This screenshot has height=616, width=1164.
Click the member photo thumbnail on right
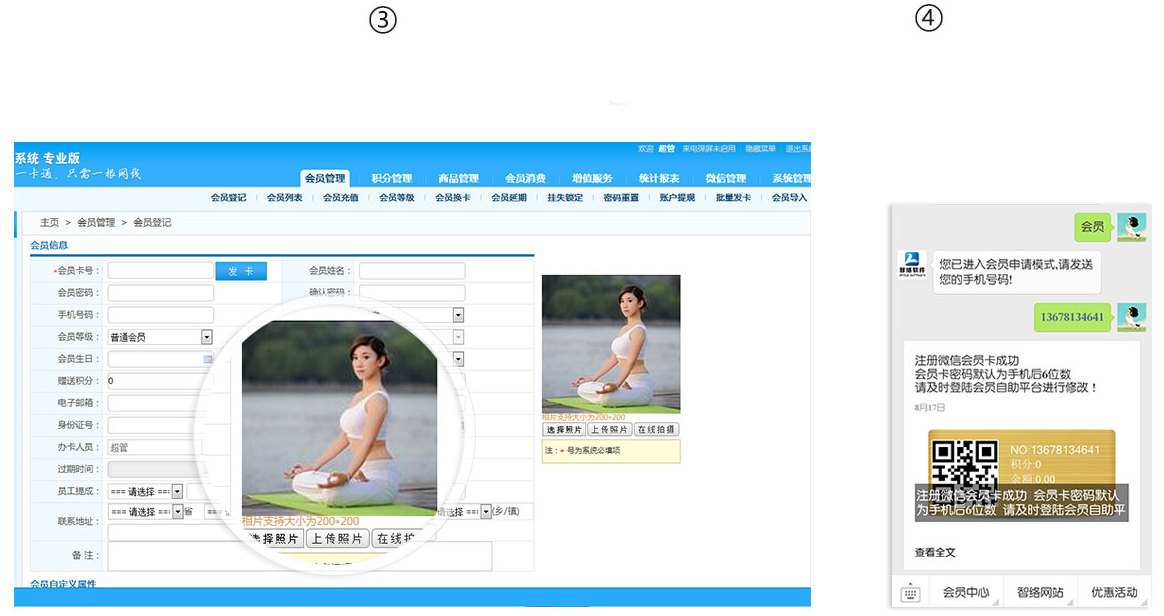(611, 343)
